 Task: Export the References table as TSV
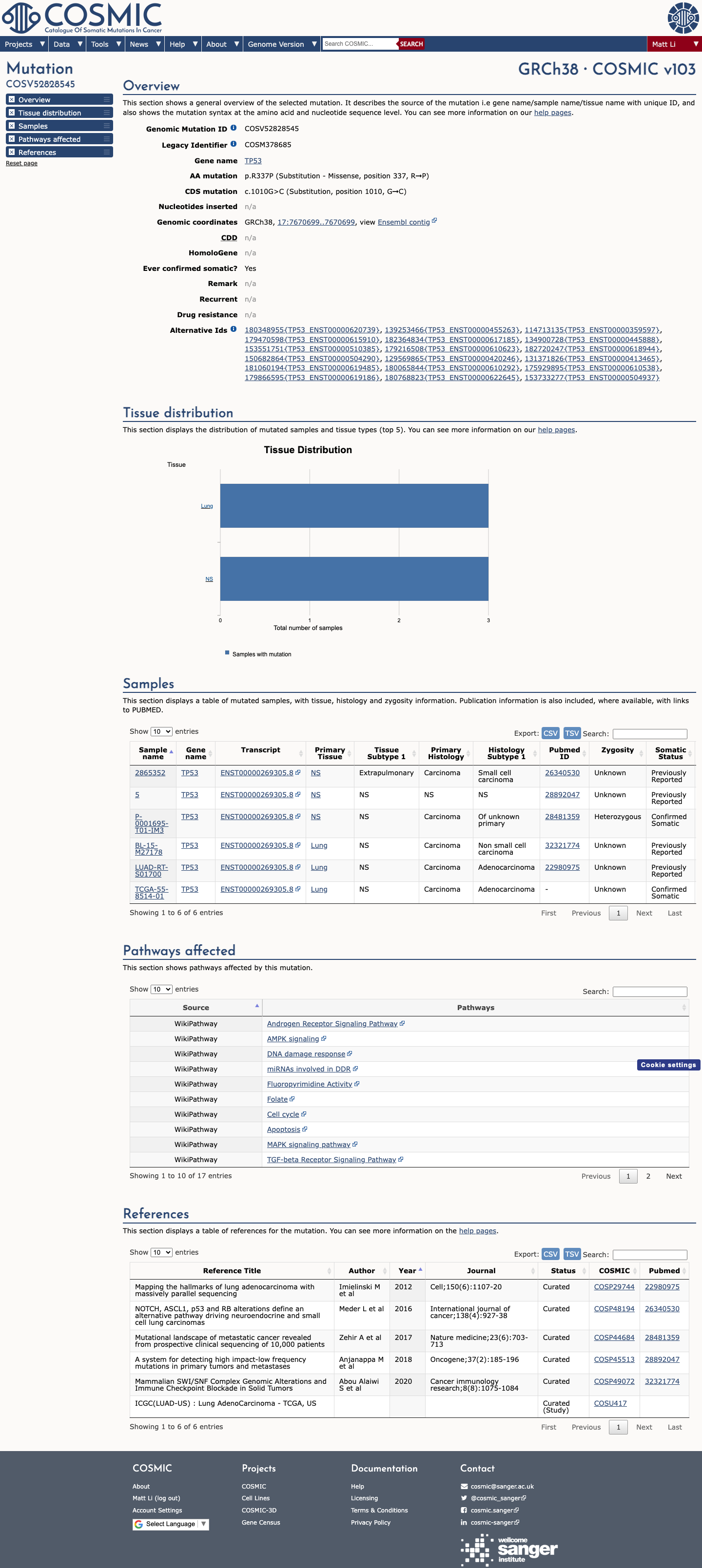coord(572,1254)
